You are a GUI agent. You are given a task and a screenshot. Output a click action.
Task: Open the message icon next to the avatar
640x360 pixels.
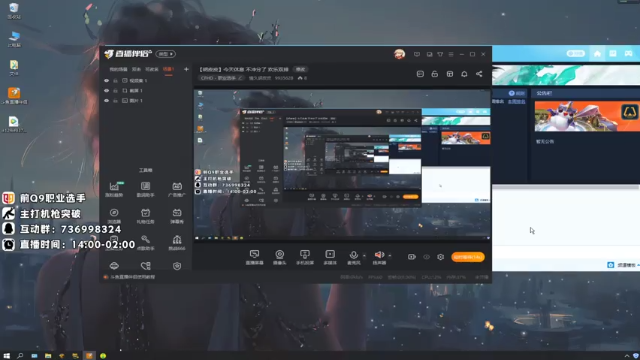(x=417, y=54)
